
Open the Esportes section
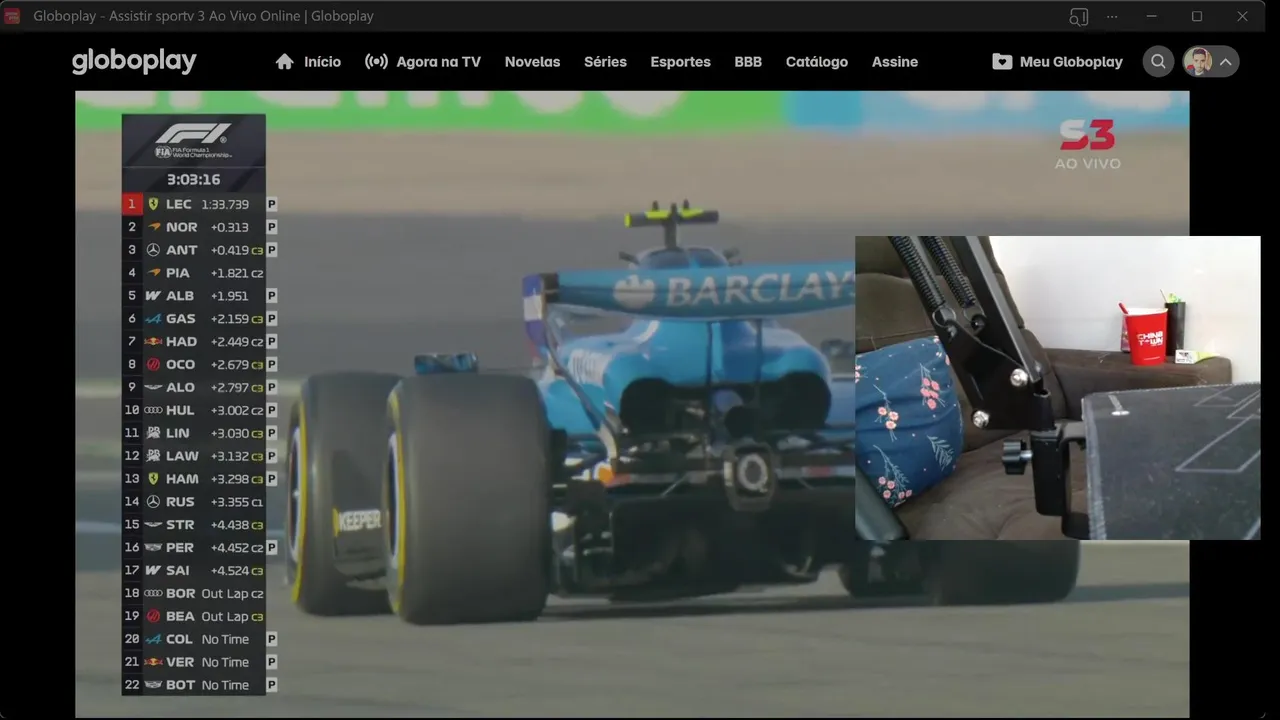680,61
